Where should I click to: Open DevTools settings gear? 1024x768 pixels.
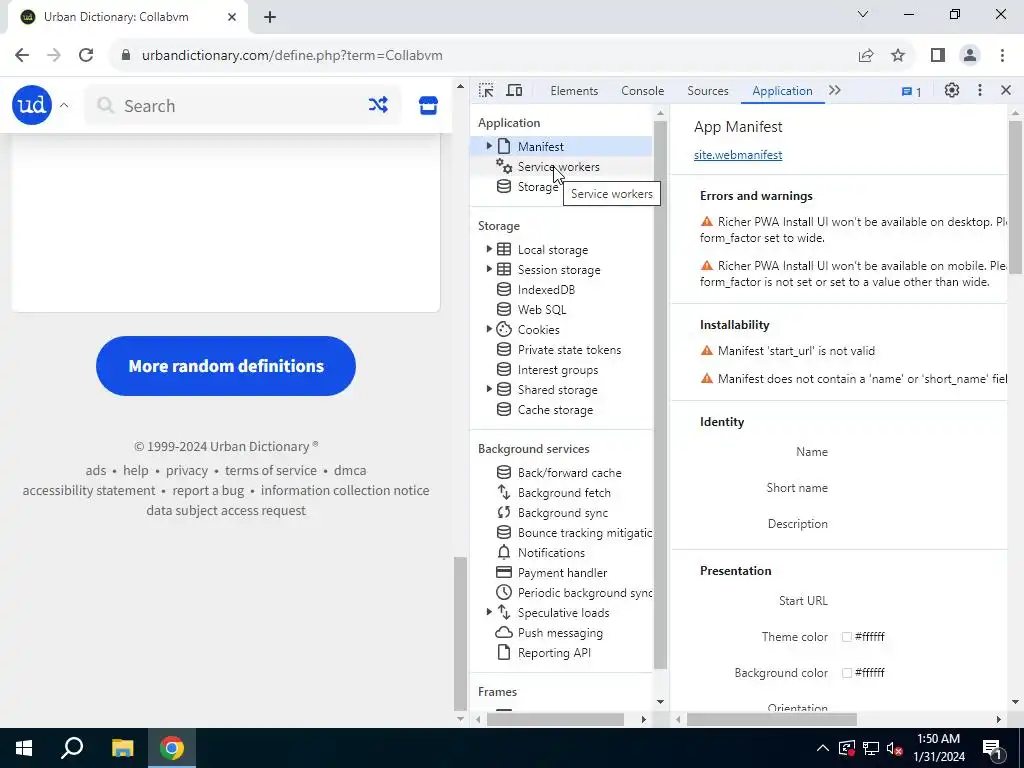[952, 91]
